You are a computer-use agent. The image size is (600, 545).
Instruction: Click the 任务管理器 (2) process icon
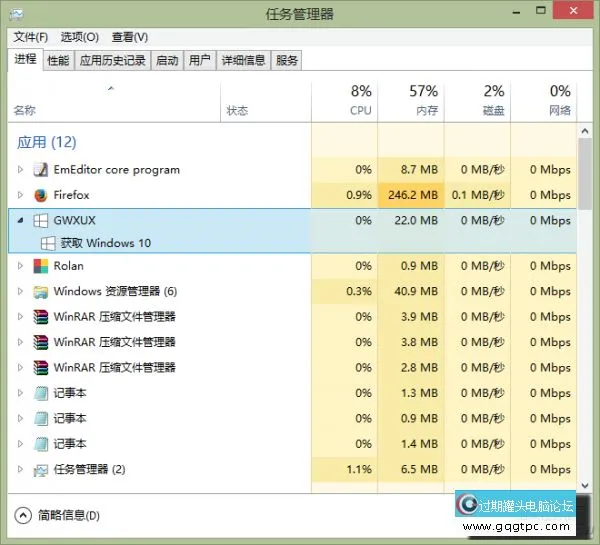[41, 470]
